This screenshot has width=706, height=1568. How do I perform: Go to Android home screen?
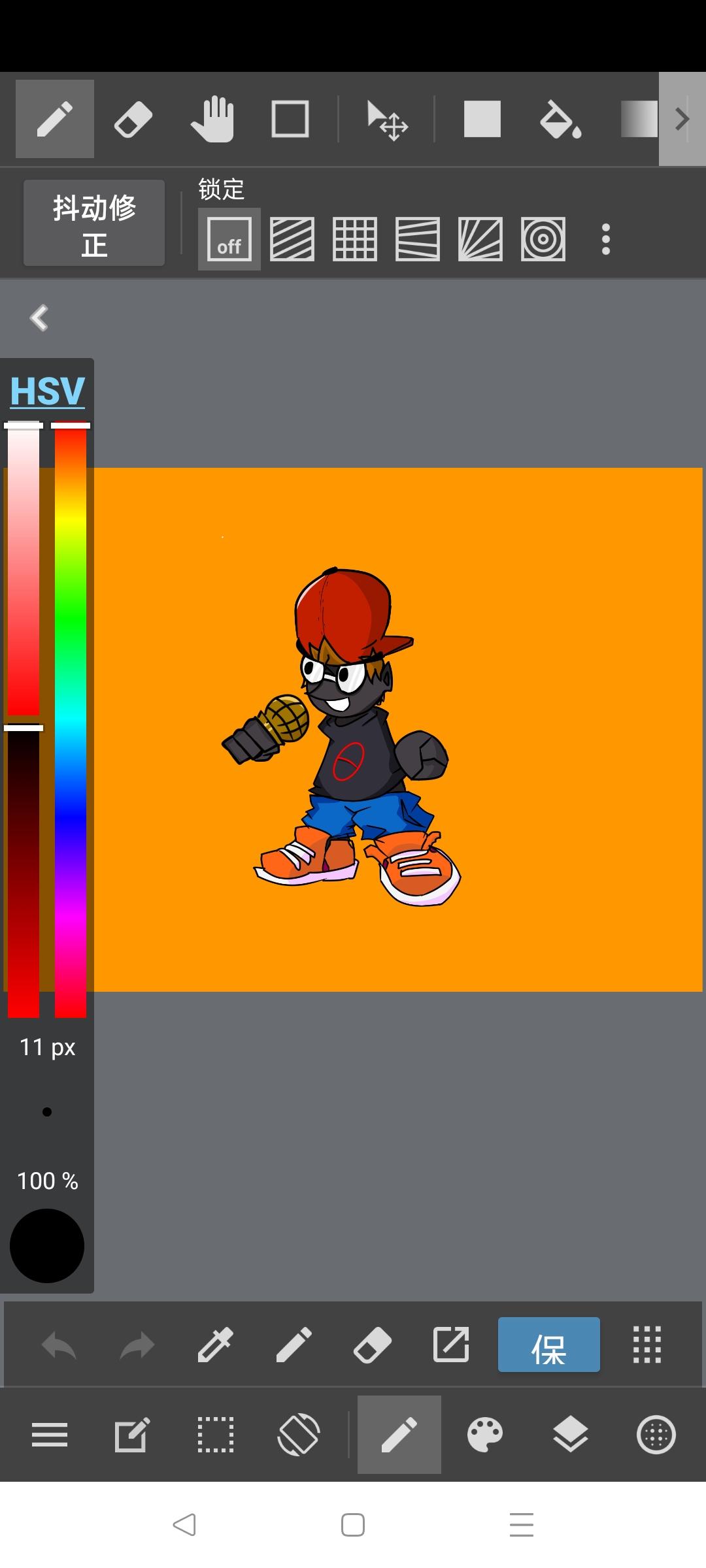pos(353,1525)
